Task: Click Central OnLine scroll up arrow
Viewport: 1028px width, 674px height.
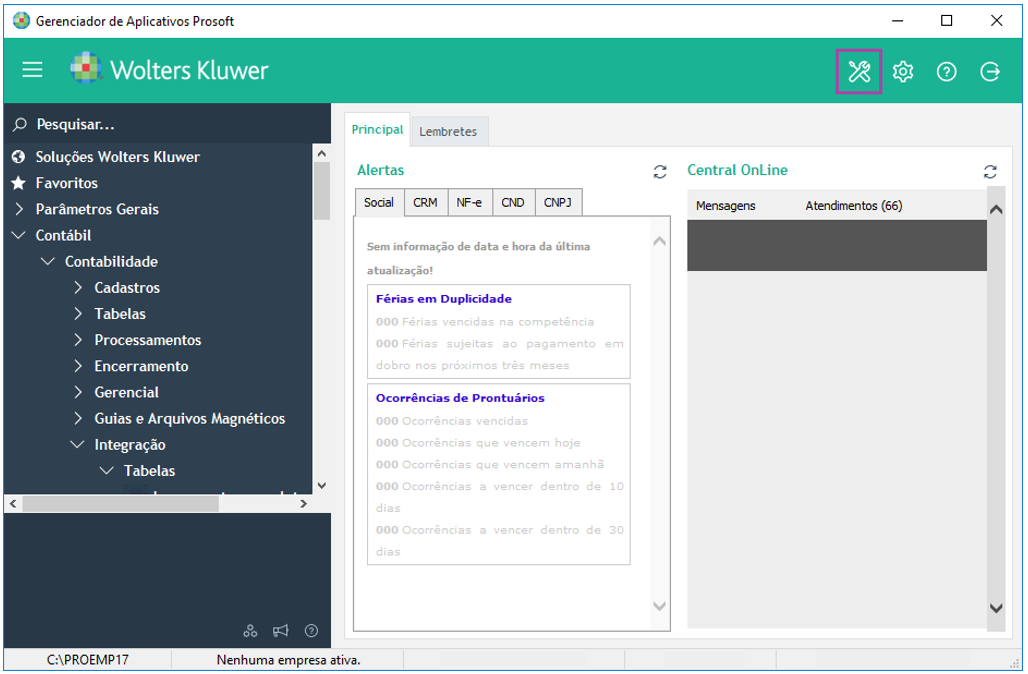Action: tap(996, 210)
